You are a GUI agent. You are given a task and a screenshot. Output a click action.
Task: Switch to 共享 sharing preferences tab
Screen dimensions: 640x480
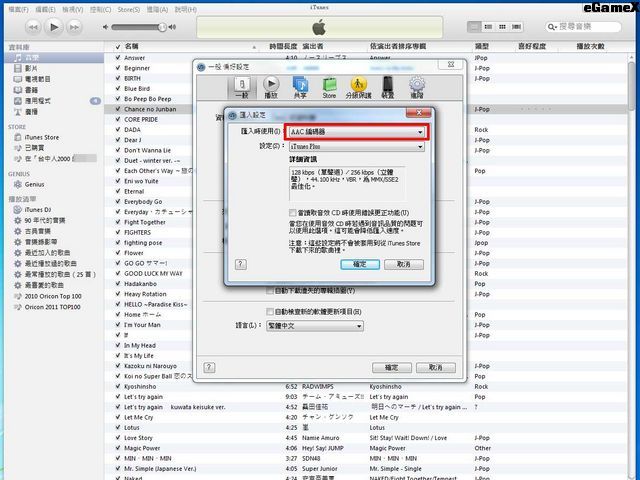click(300, 88)
